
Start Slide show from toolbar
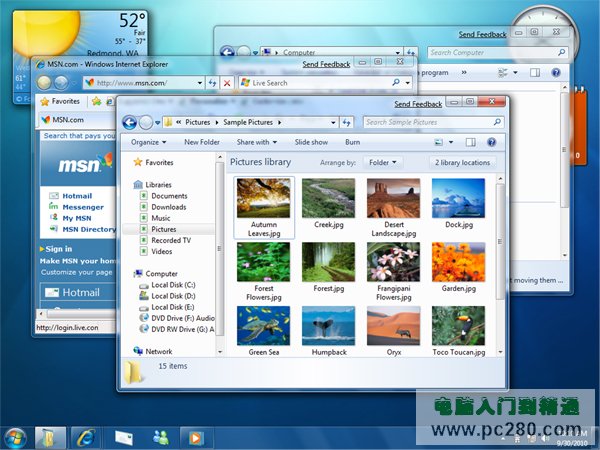coord(311,142)
